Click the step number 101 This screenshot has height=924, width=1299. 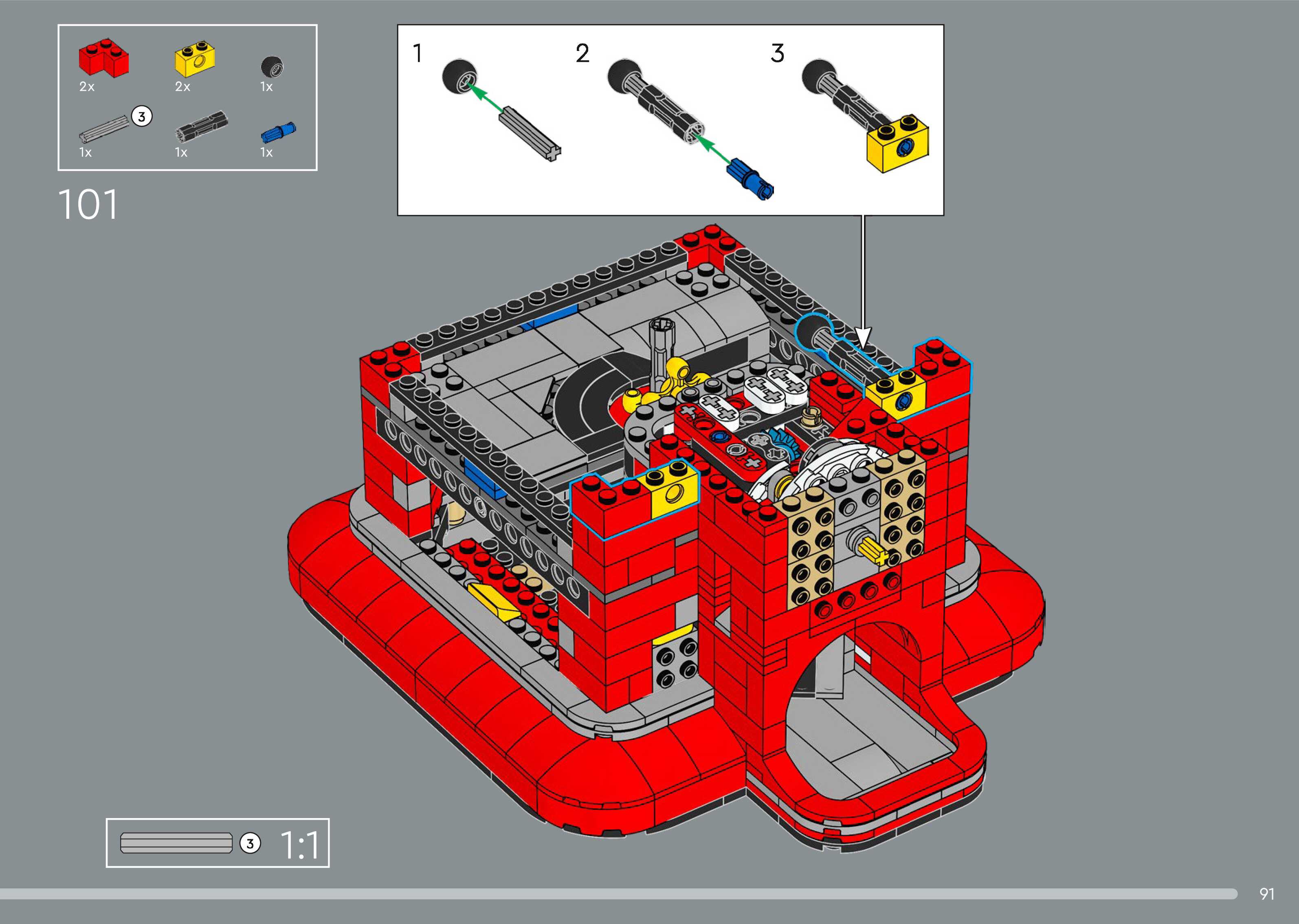(x=88, y=204)
